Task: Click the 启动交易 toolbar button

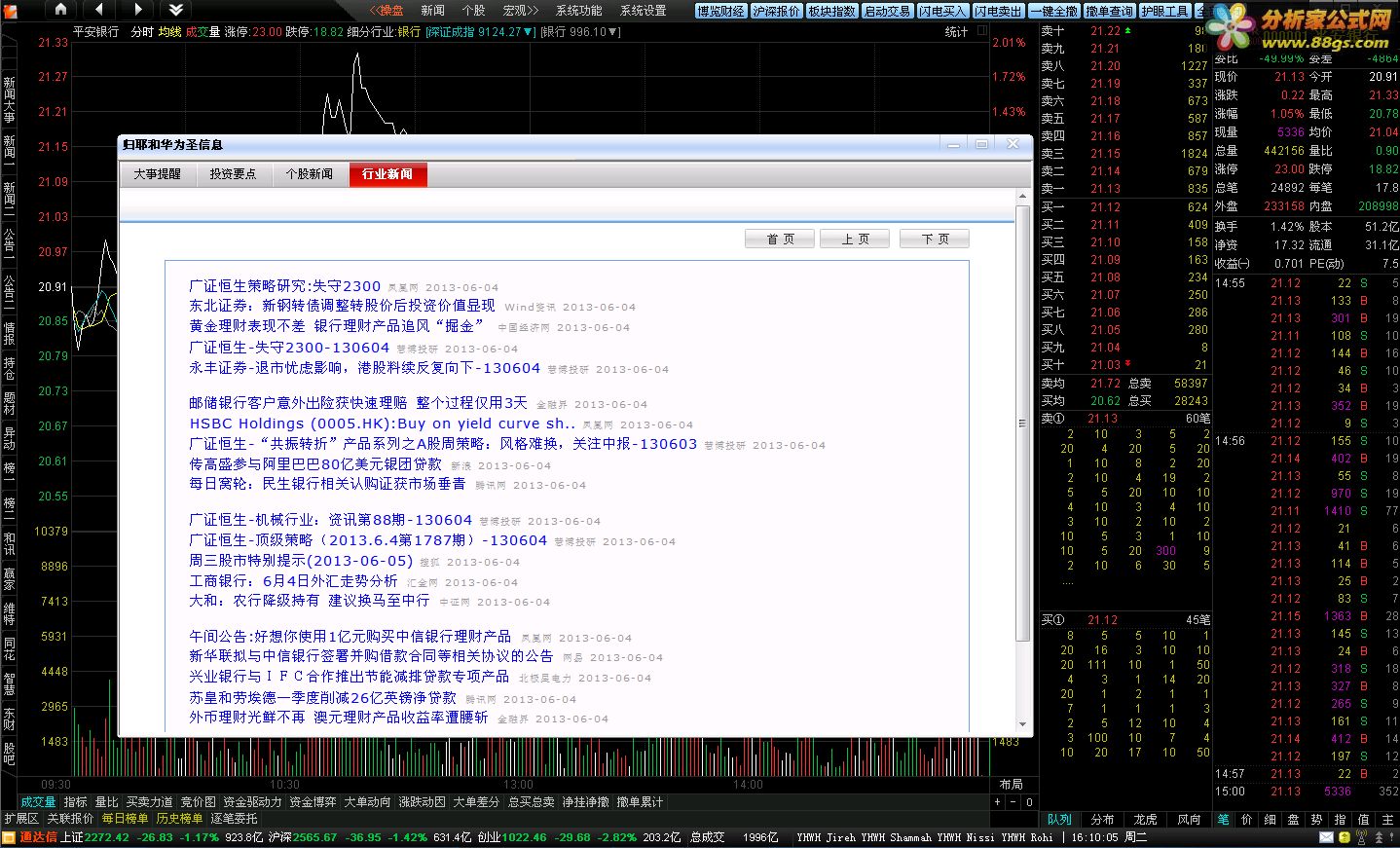Action: pos(887,11)
